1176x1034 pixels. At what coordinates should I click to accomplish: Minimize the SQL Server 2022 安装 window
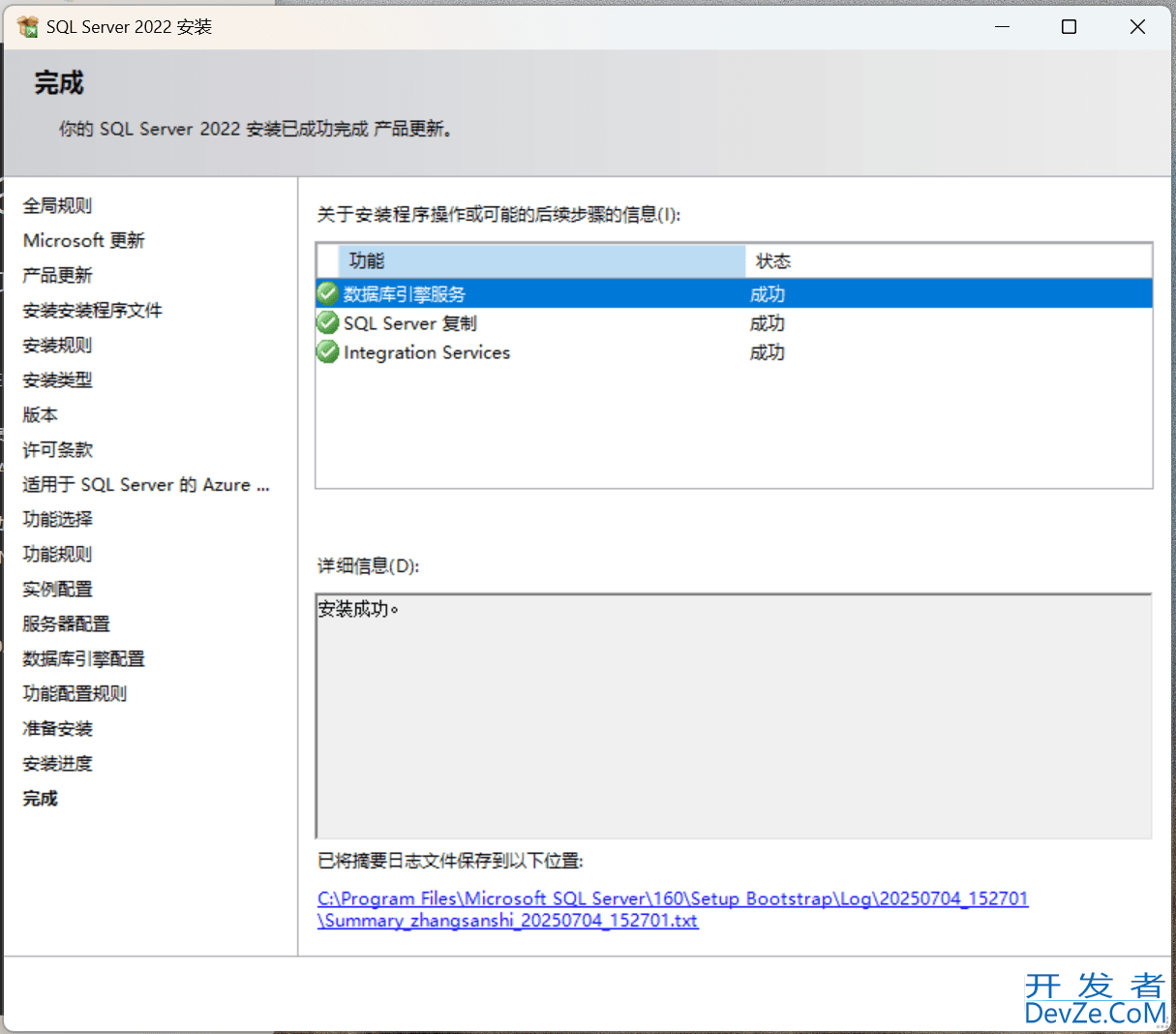point(1003,26)
